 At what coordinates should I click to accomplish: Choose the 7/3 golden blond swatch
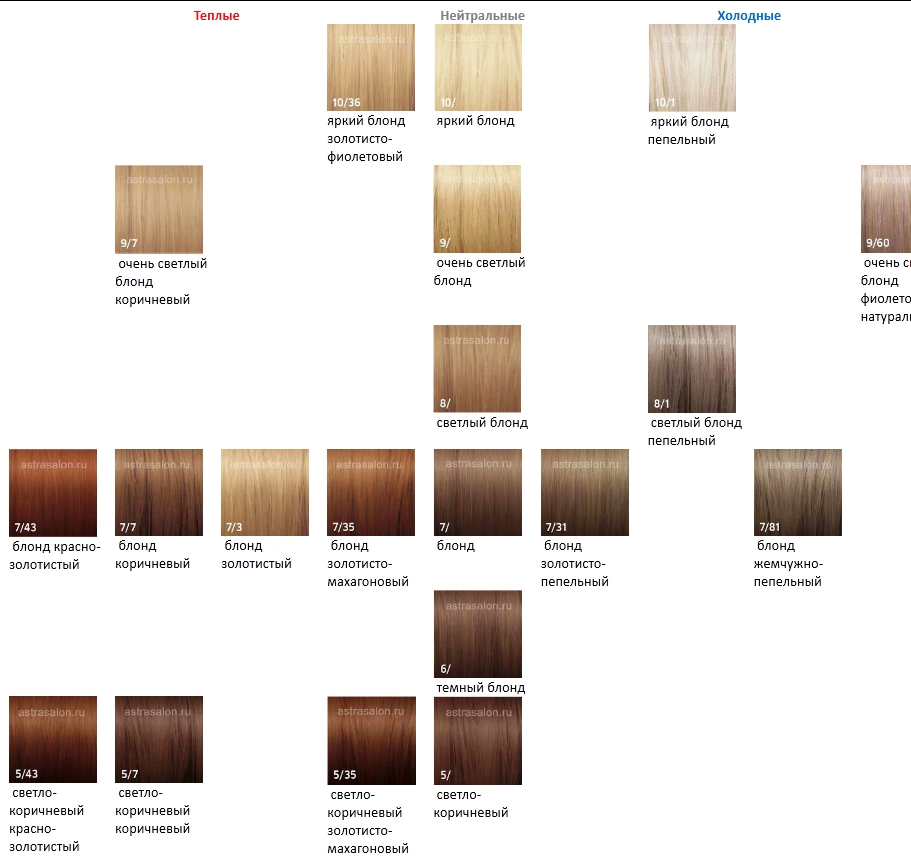265,493
